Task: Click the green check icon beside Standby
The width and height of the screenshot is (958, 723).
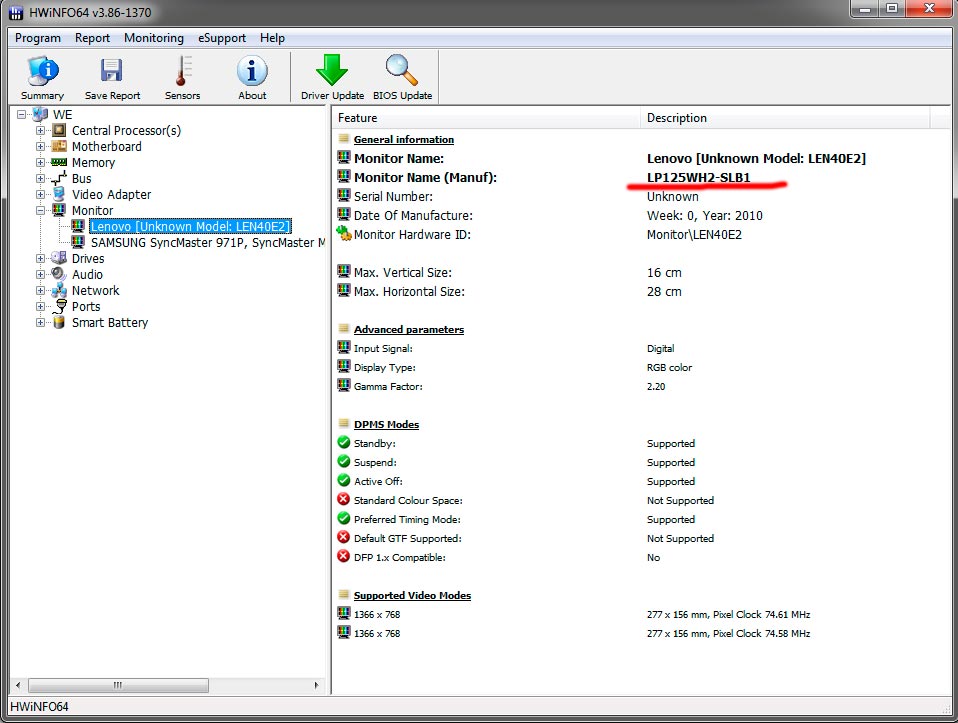Action: point(344,442)
